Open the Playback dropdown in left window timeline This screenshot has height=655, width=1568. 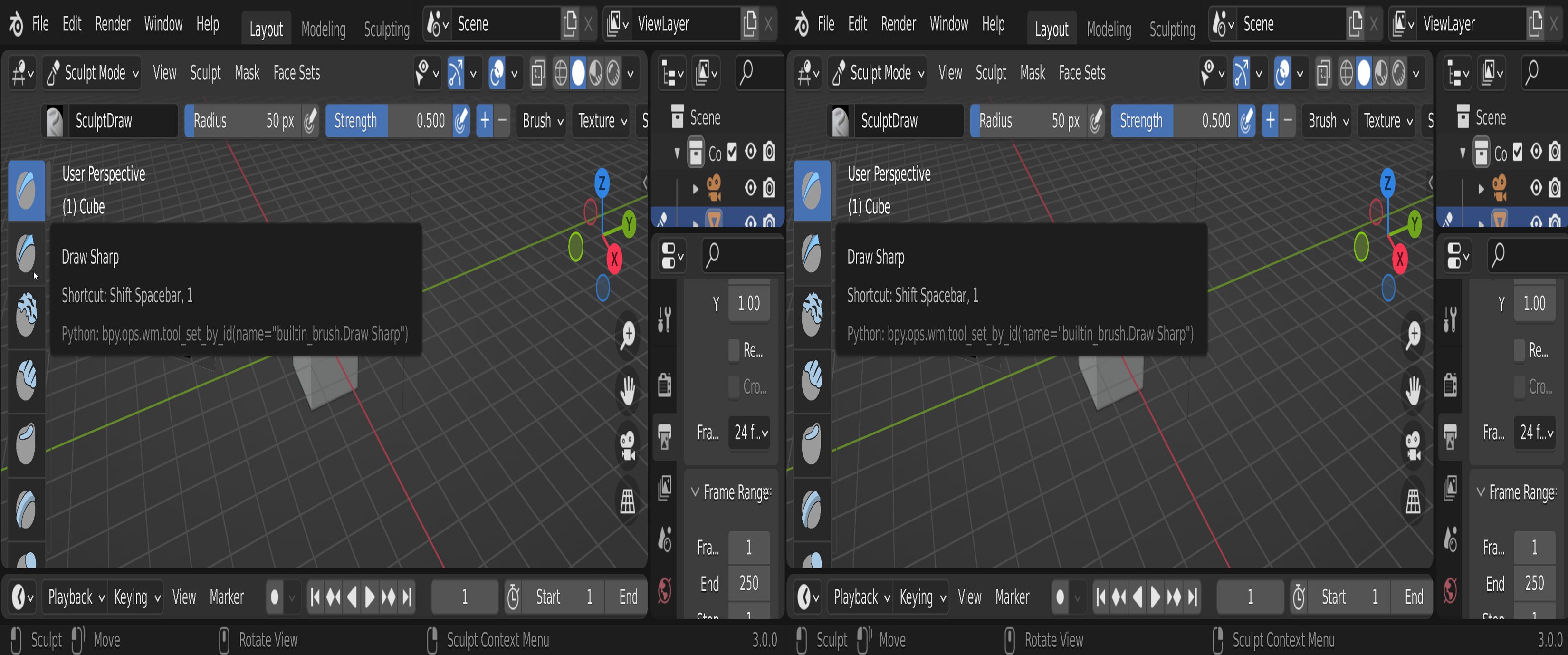(x=76, y=597)
